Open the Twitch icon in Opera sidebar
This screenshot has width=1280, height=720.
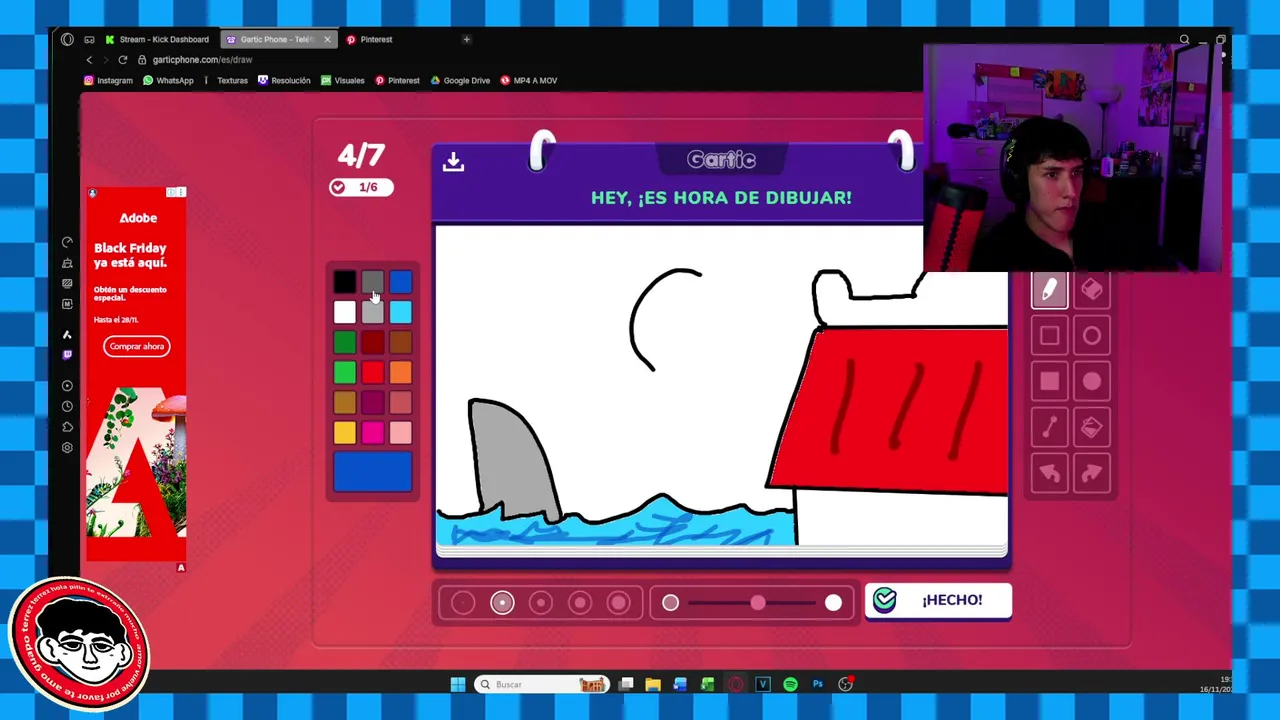(67, 355)
